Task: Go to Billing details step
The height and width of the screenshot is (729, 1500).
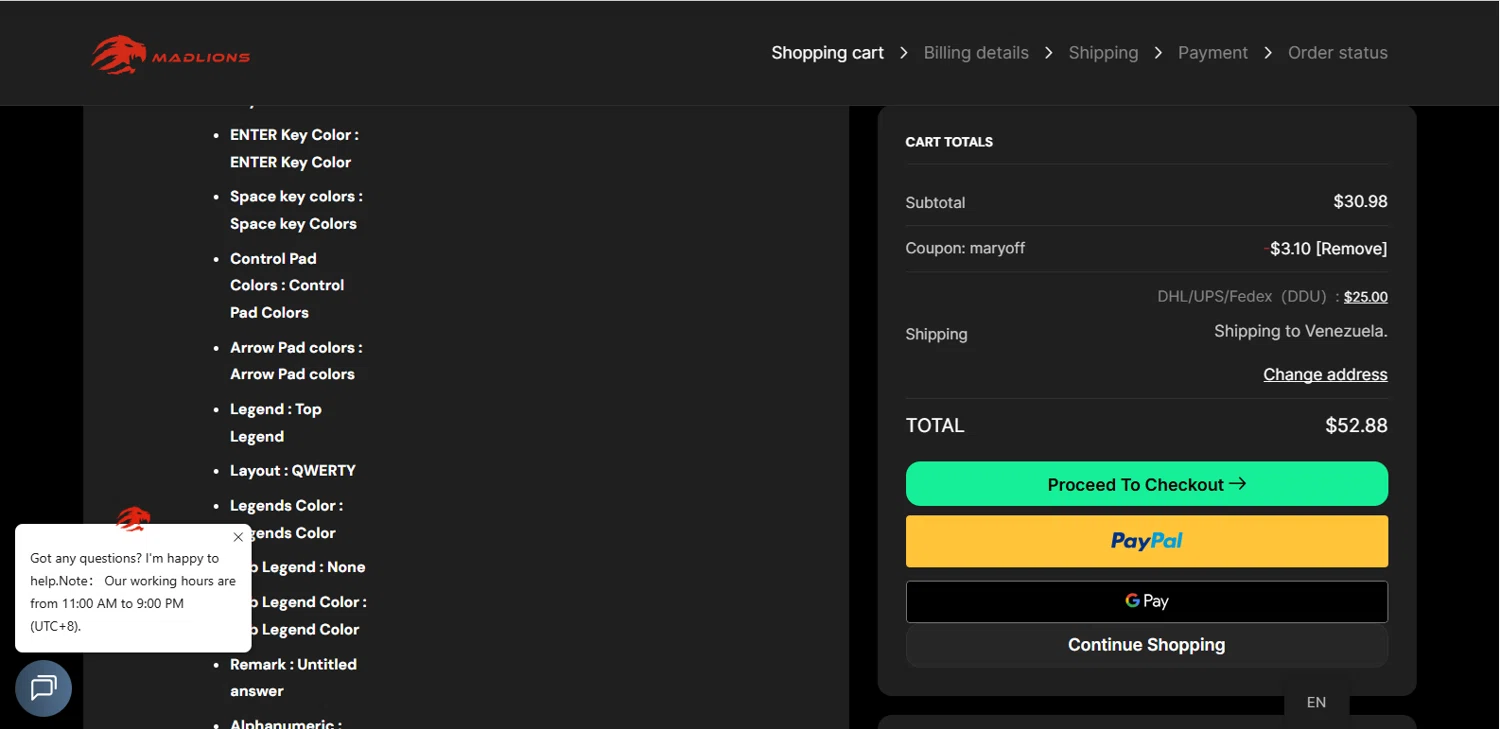Action: pos(976,53)
